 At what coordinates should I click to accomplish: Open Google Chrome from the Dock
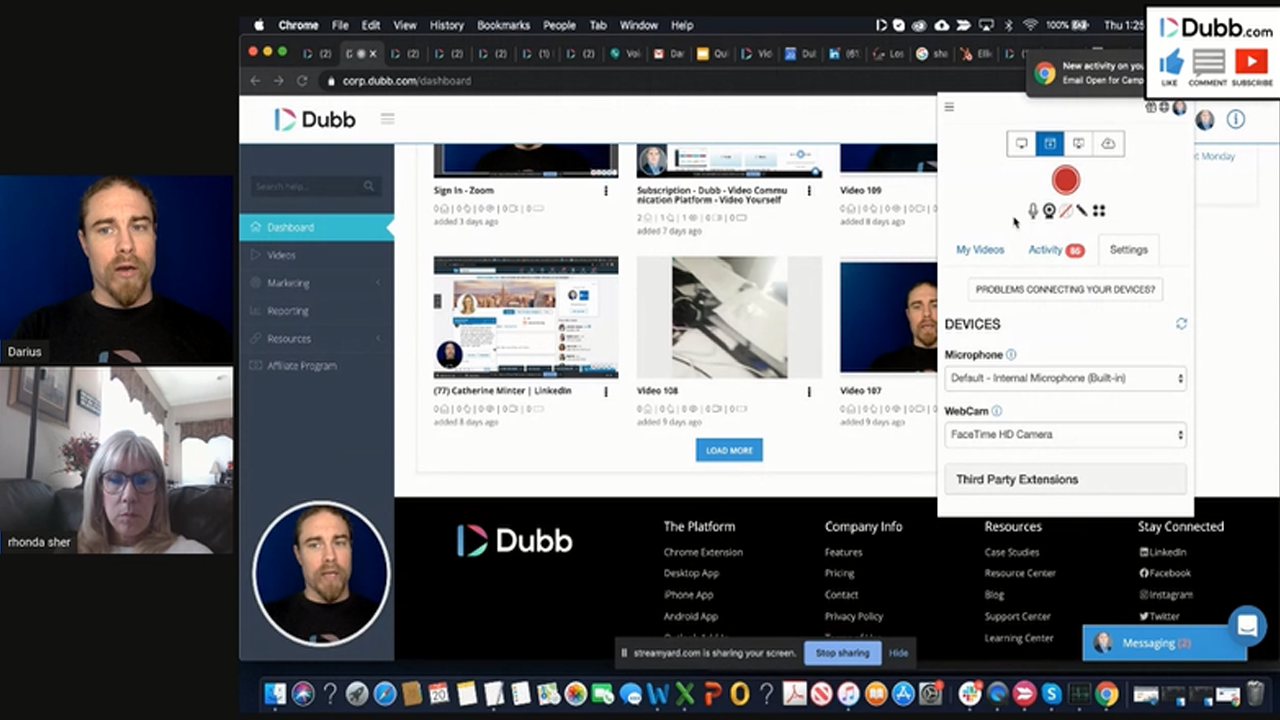[1106, 693]
